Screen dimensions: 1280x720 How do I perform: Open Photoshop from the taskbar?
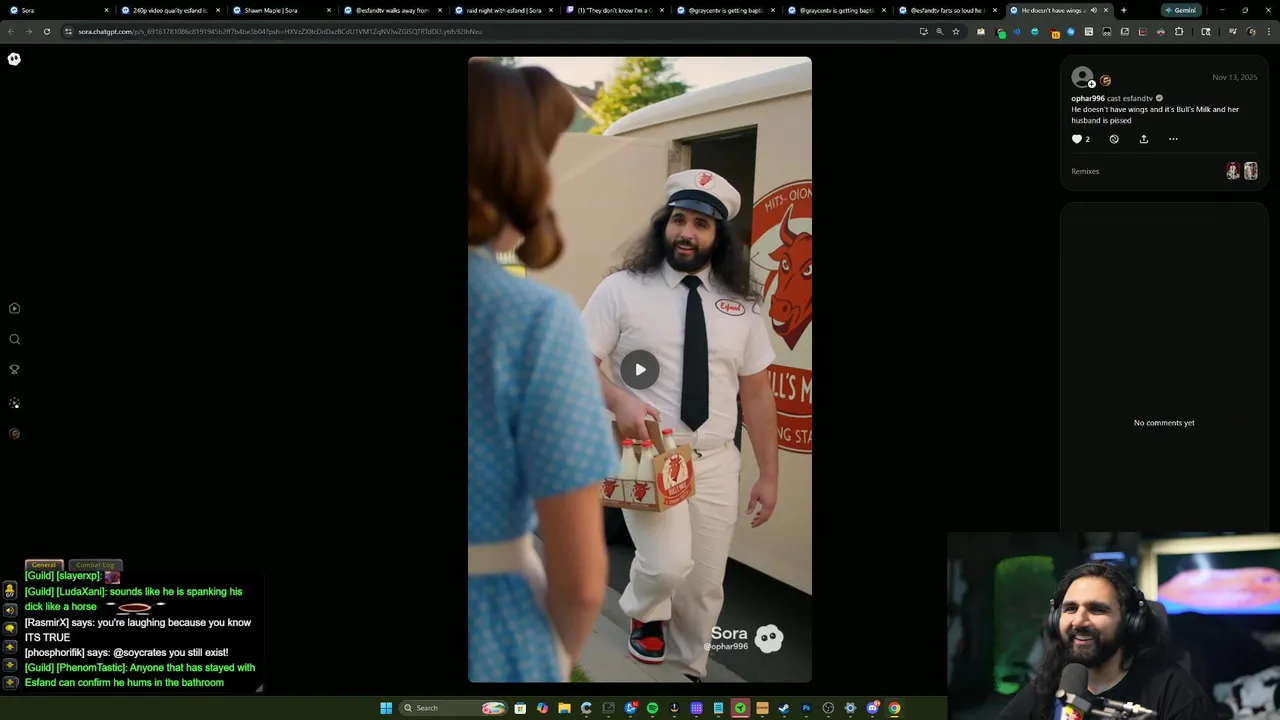click(806, 708)
